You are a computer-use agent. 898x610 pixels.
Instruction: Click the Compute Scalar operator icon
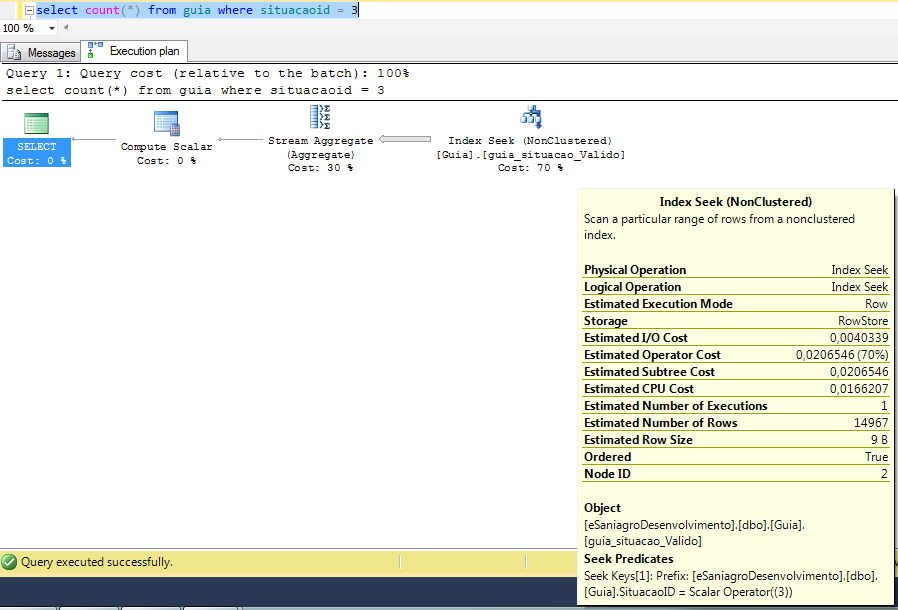[167, 123]
